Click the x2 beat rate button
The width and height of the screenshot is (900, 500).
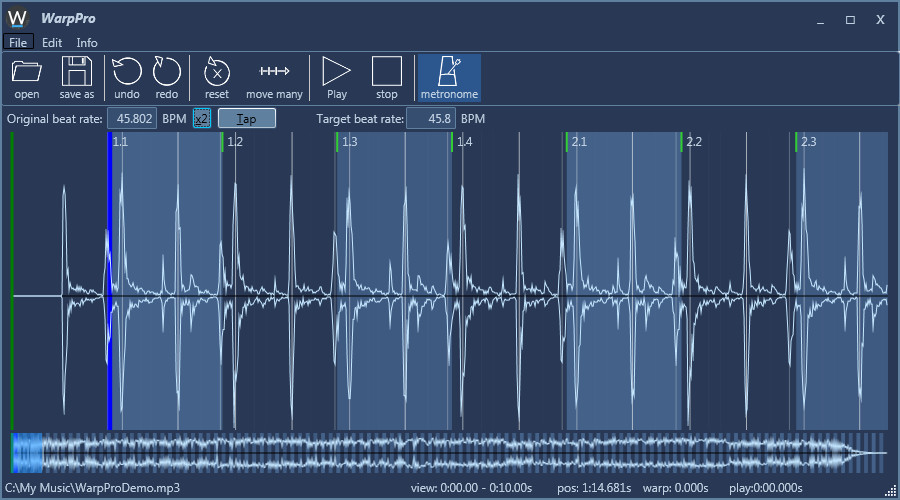click(201, 119)
